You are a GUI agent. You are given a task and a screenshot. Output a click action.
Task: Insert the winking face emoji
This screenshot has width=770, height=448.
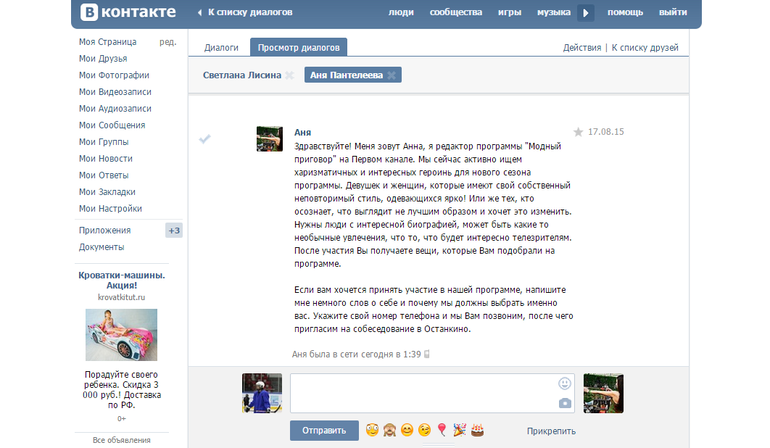pos(424,430)
